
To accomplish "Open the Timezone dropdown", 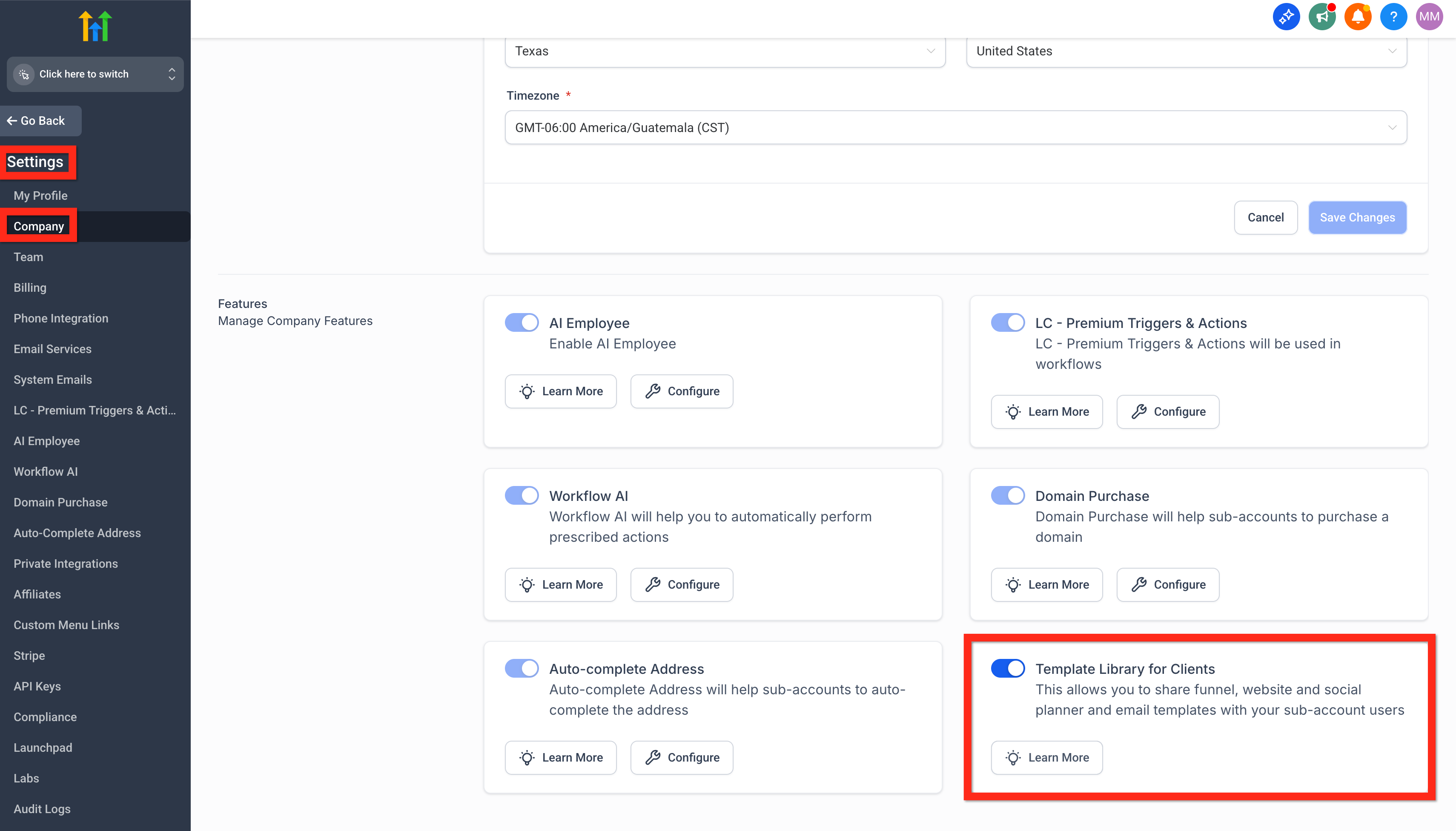I will [955, 127].
